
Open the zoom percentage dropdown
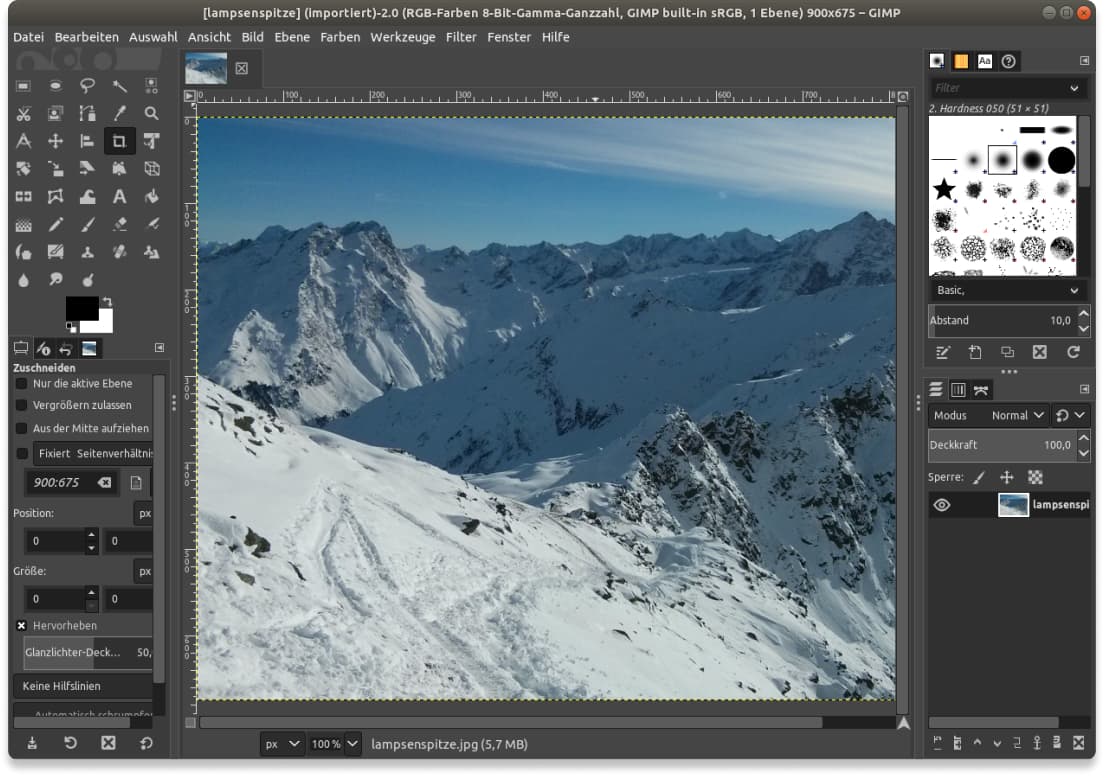tap(335, 744)
